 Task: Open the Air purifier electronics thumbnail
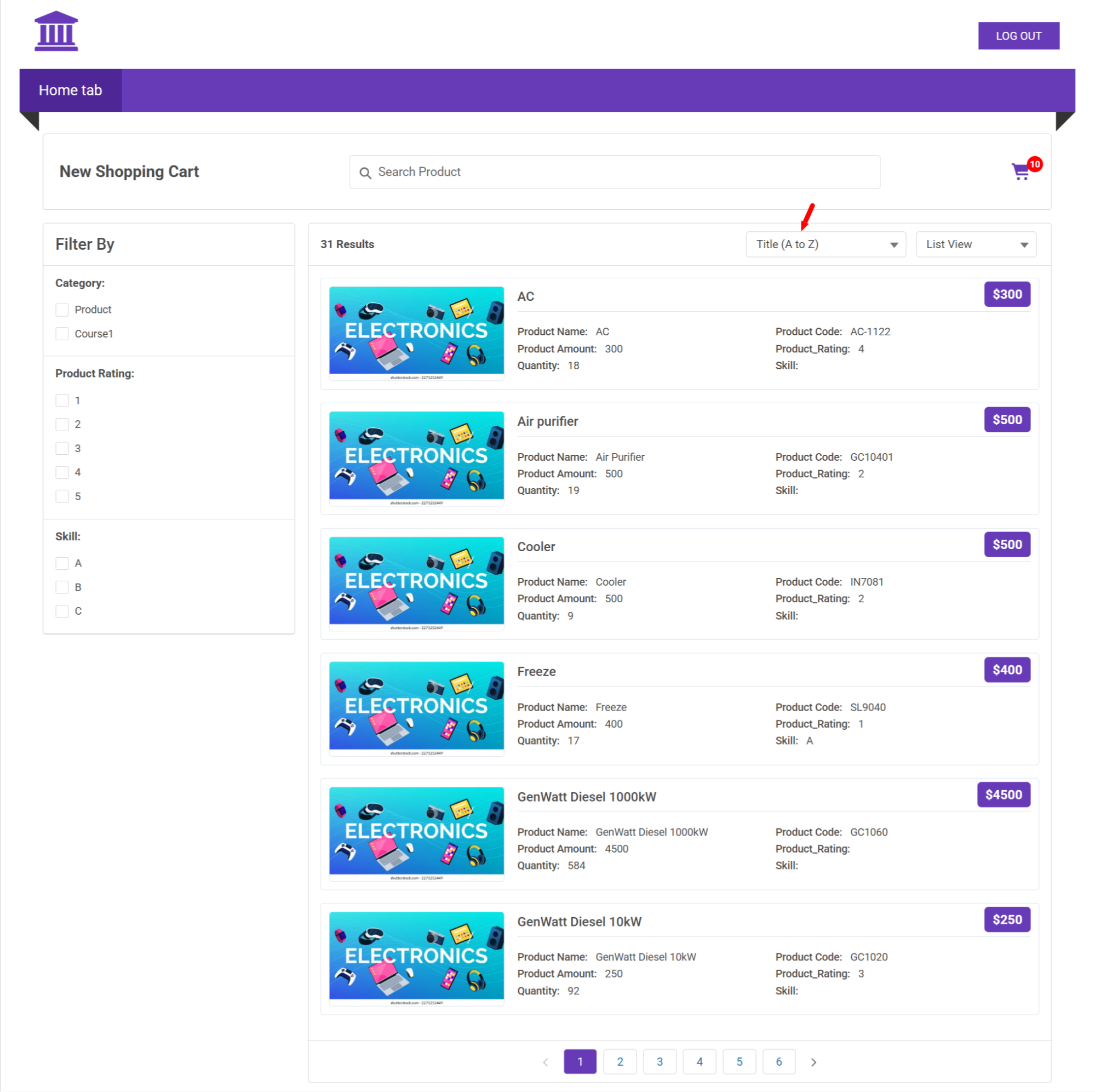(x=416, y=458)
